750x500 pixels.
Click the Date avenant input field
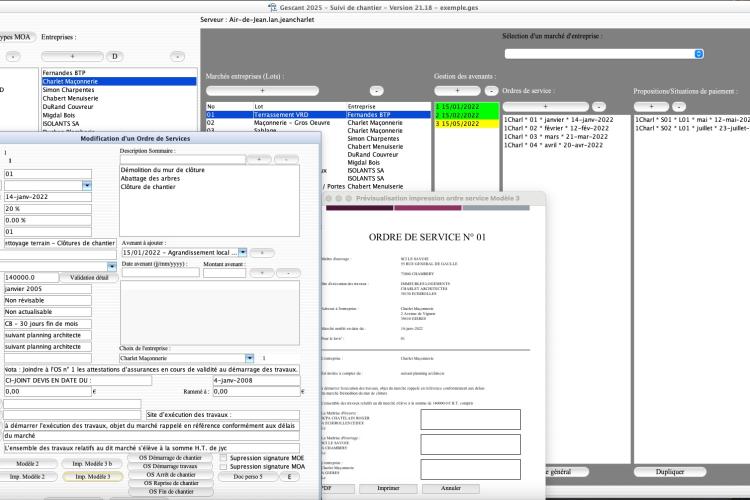160,273
